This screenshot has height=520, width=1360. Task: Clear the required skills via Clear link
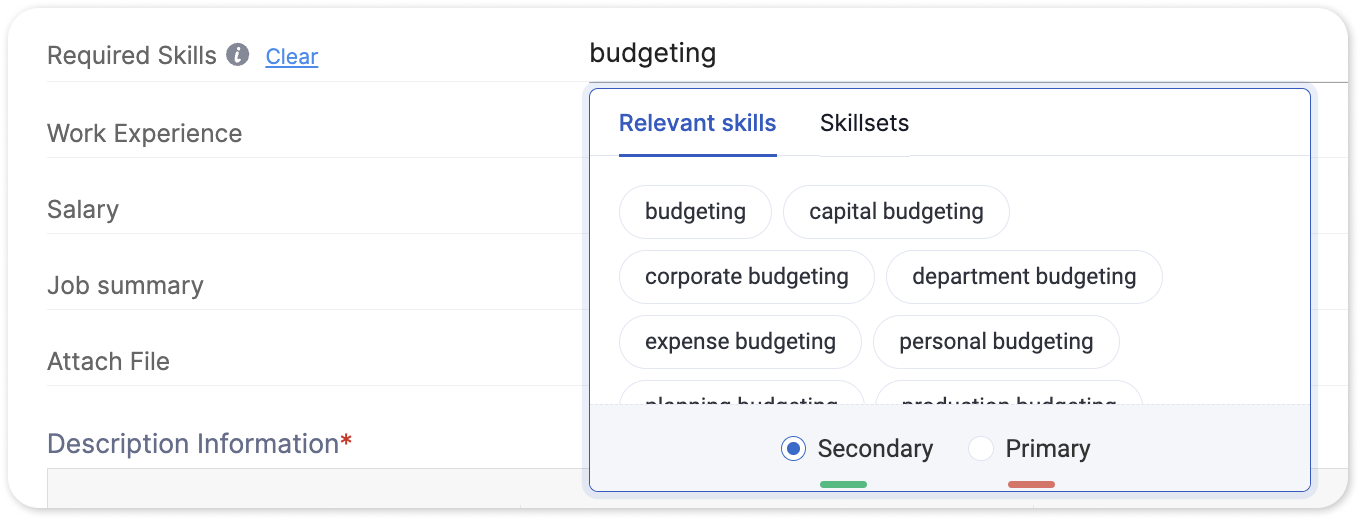[292, 56]
